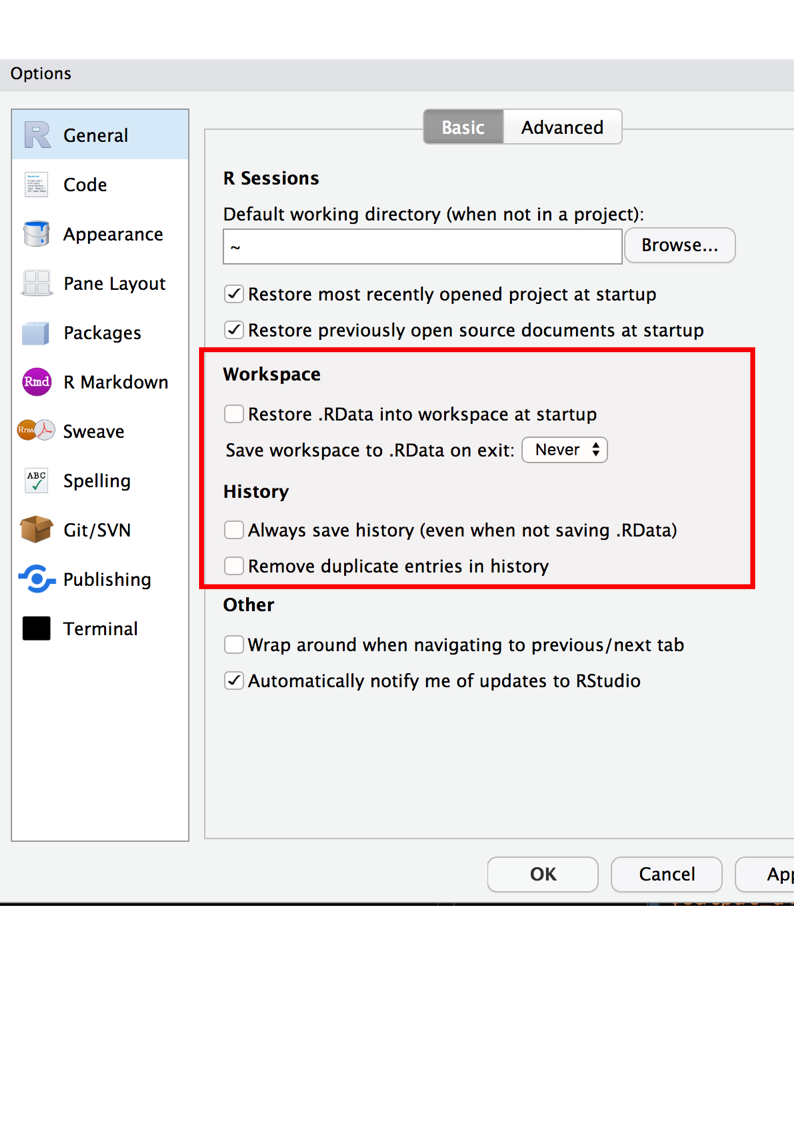Open the Appearance paint bucket icon
The height and width of the screenshot is (1123, 794).
pyautogui.click(x=36, y=233)
